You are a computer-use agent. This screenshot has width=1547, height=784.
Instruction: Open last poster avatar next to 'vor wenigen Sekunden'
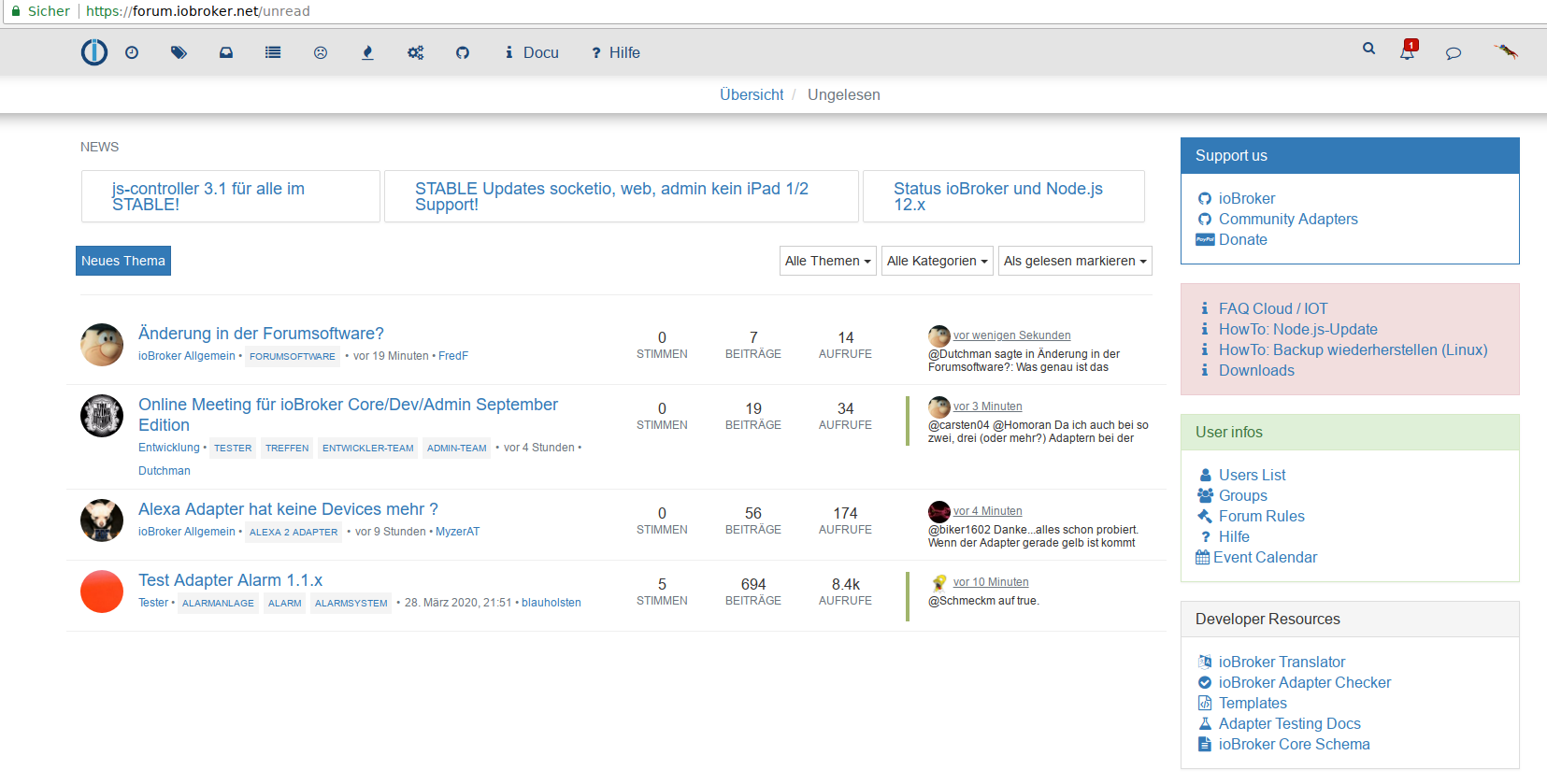(x=939, y=336)
